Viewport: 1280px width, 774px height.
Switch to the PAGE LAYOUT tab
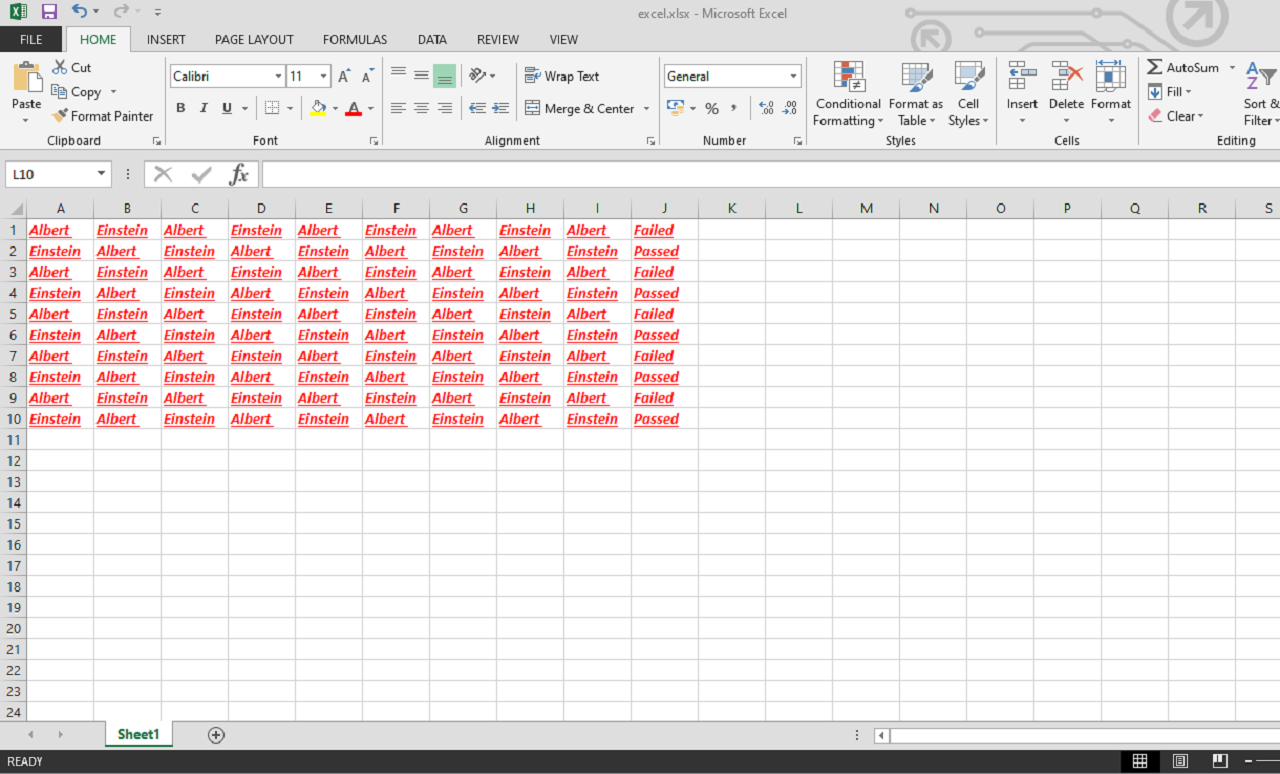(x=254, y=39)
